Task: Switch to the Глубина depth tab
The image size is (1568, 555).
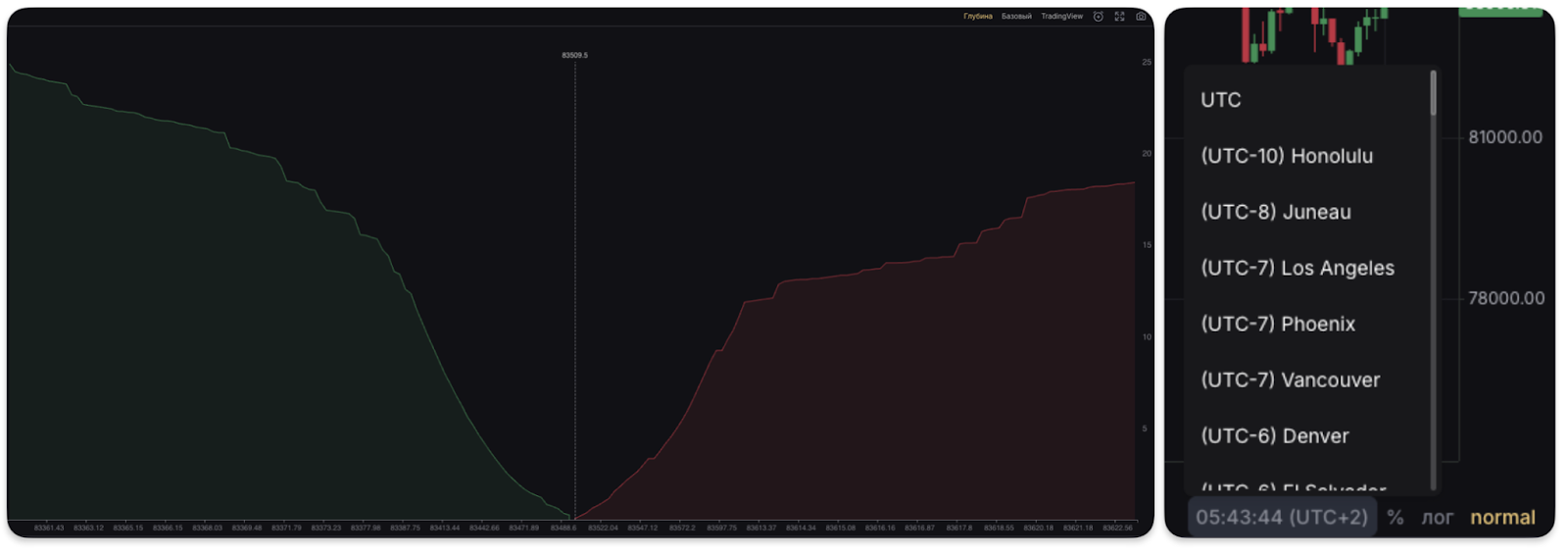Action: [x=977, y=17]
